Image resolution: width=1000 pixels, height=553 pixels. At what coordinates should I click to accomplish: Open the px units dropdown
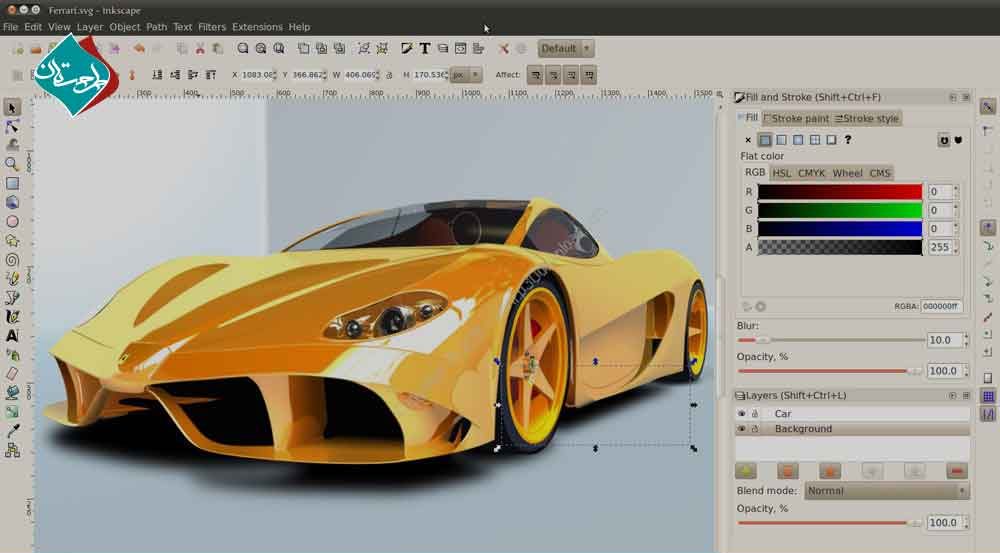pos(466,75)
